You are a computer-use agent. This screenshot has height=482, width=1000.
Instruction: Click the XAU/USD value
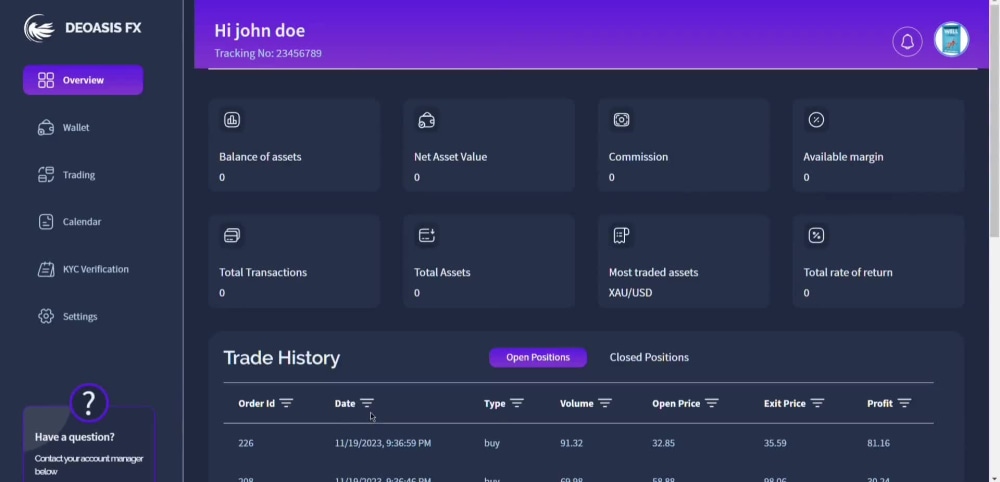[x=630, y=293]
